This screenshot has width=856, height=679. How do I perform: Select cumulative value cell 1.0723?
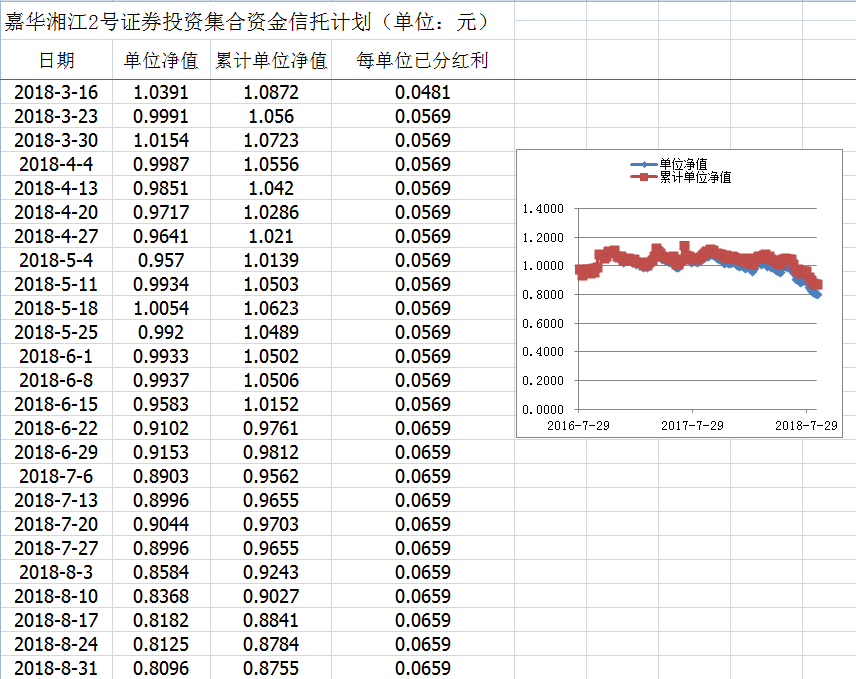271,140
